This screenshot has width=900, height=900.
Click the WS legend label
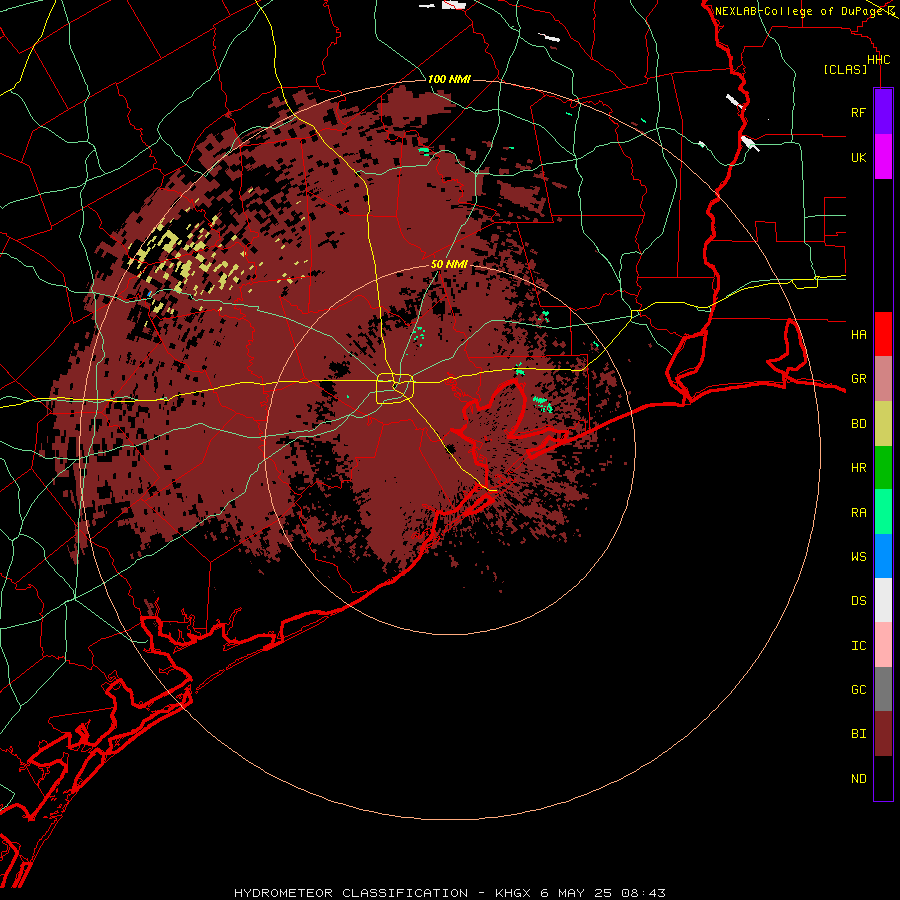(x=858, y=556)
